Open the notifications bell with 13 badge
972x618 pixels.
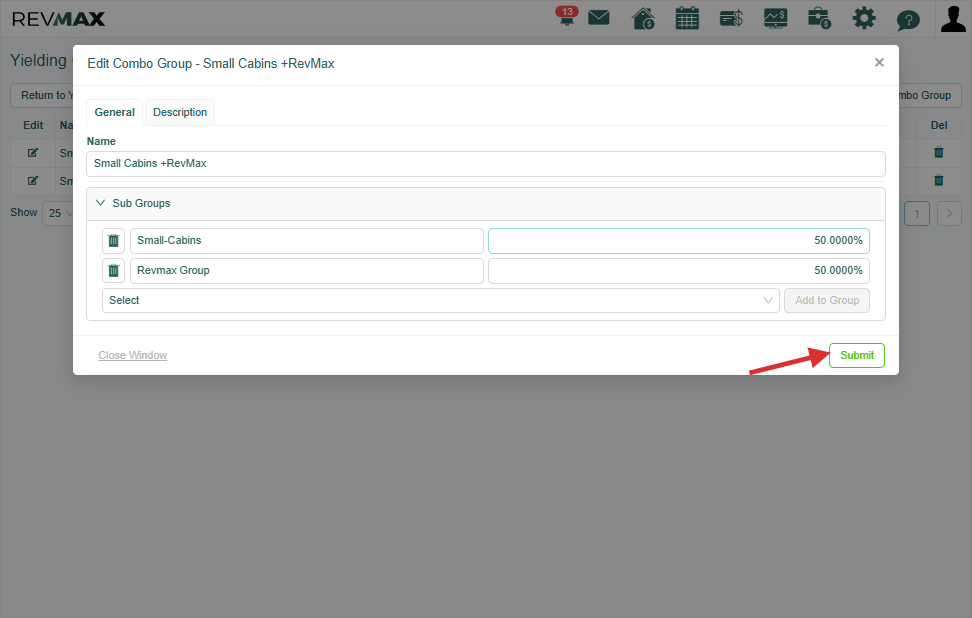click(x=567, y=17)
